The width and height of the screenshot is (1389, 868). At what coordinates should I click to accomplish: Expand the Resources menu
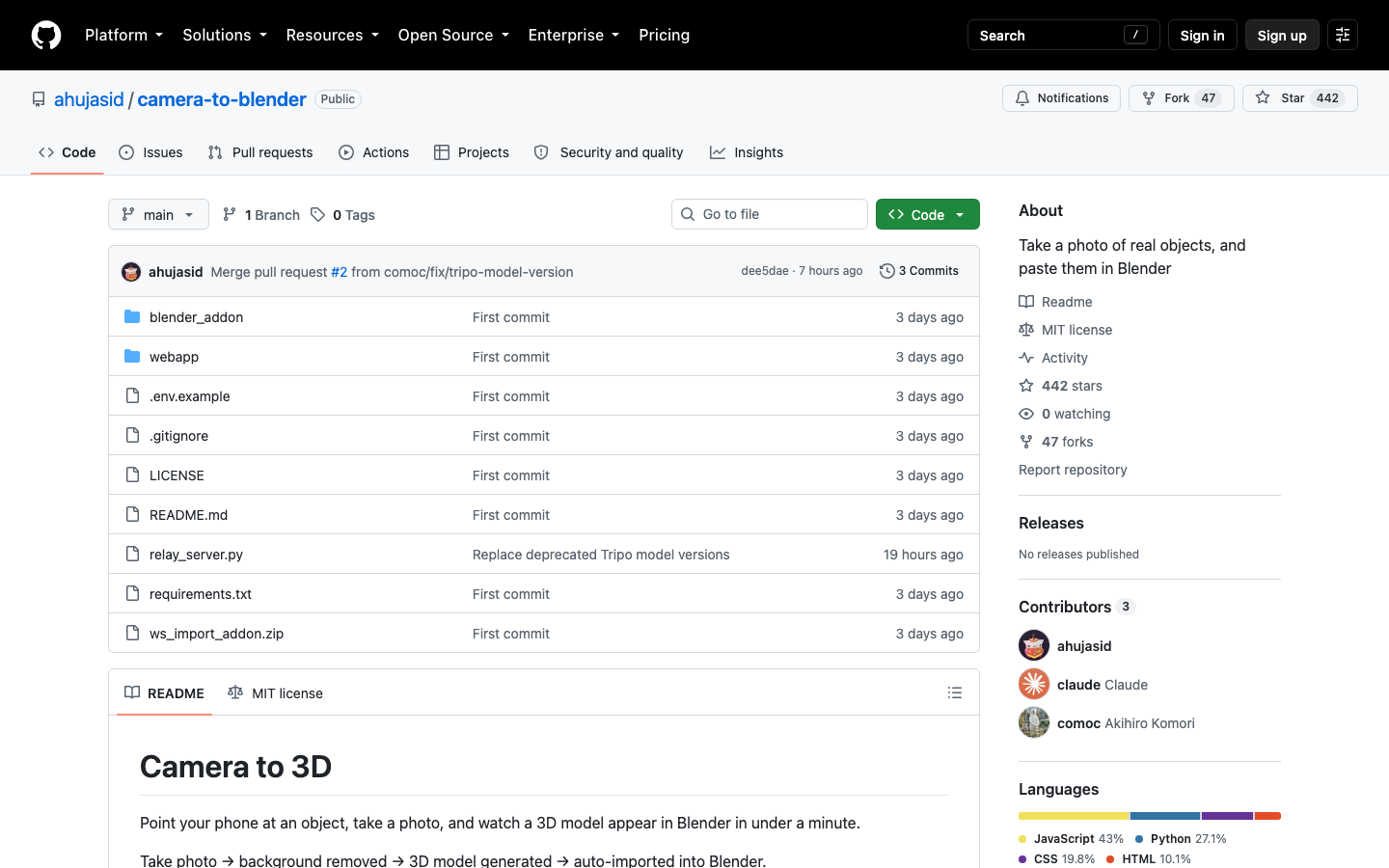(332, 35)
